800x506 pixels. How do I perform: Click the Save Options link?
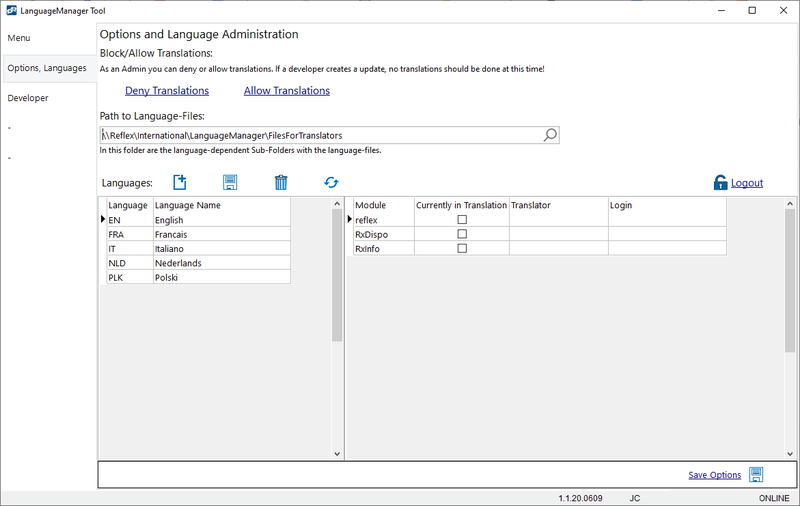click(x=714, y=475)
